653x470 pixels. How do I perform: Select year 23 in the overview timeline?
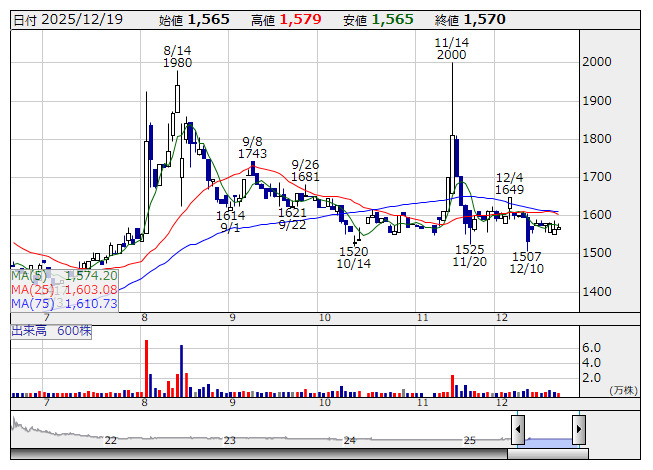[230, 440]
